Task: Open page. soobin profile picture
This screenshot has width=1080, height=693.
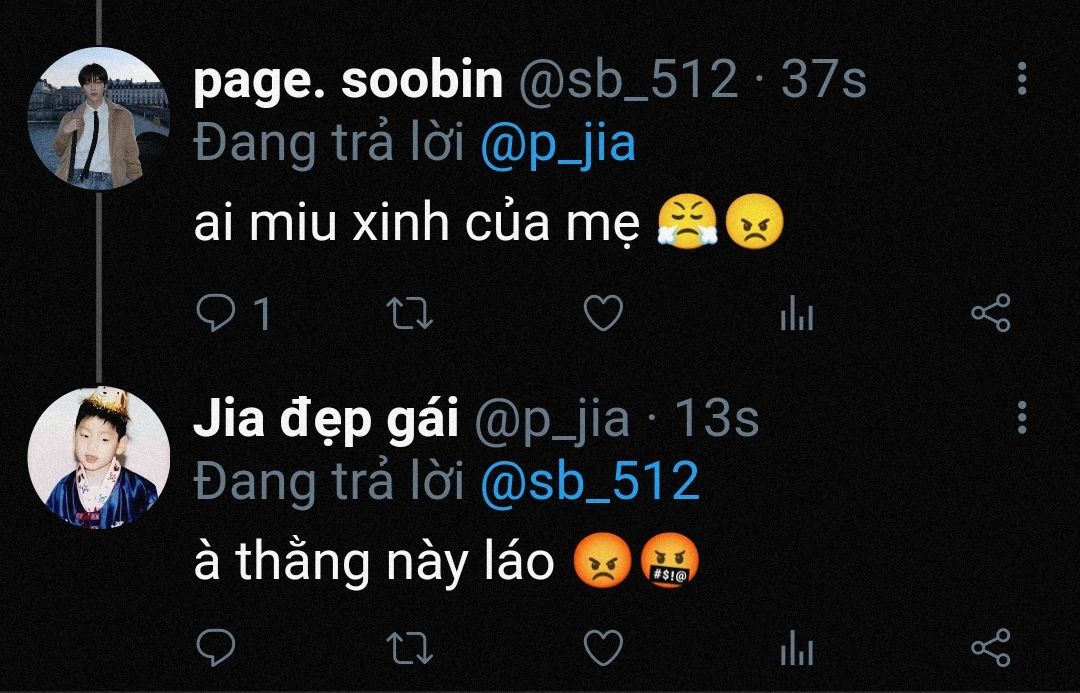Action: pyautogui.click(x=98, y=118)
